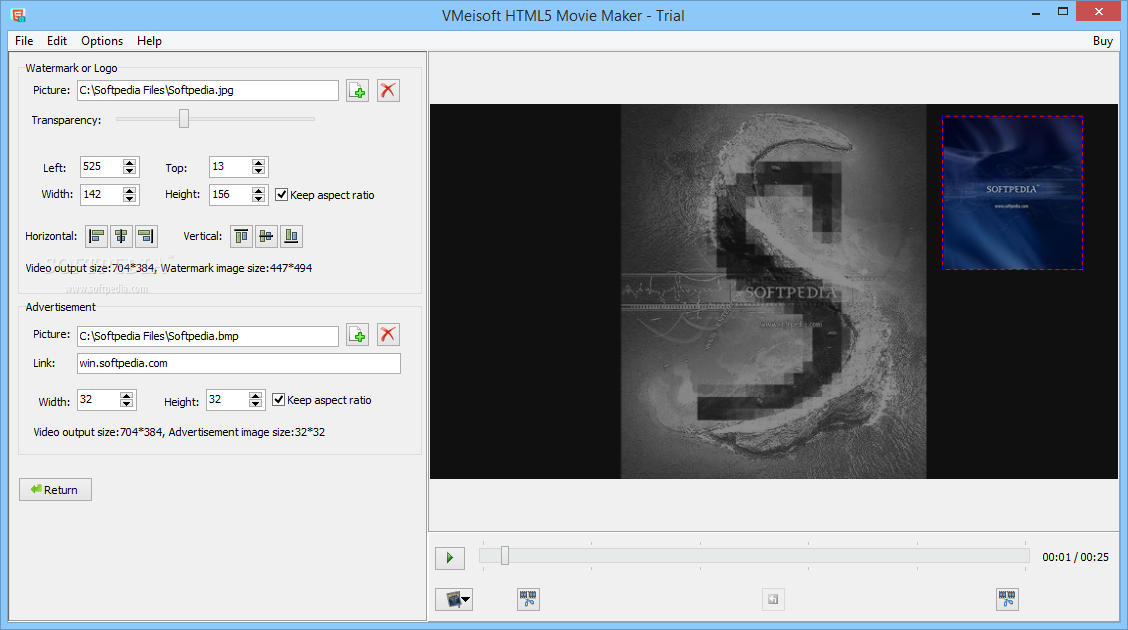The height and width of the screenshot is (630, 1128).
Task: Decrease the watermark Width value
Action: (x=129, y=198)
